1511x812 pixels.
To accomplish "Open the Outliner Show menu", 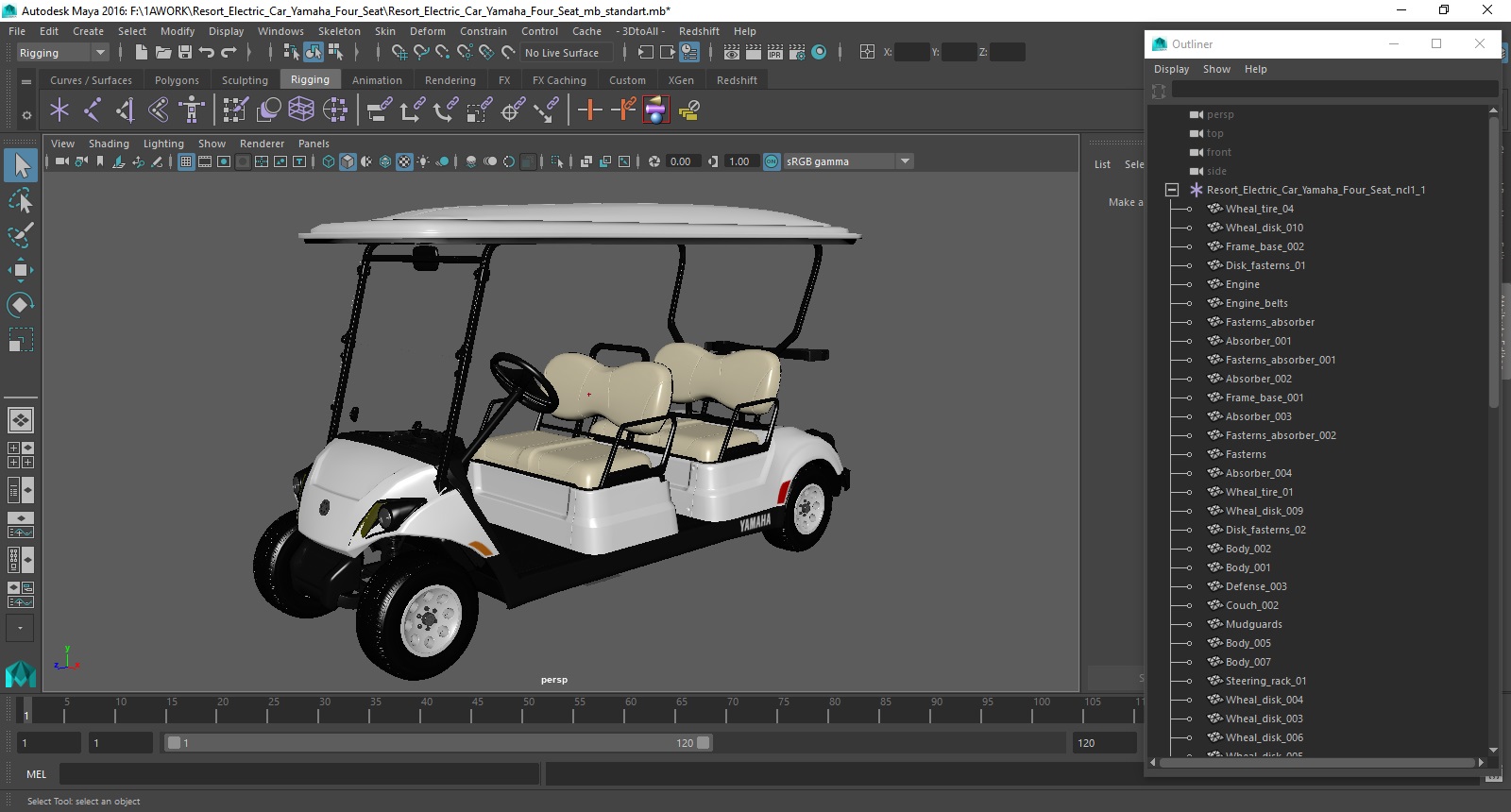I will pos(1216,69).
